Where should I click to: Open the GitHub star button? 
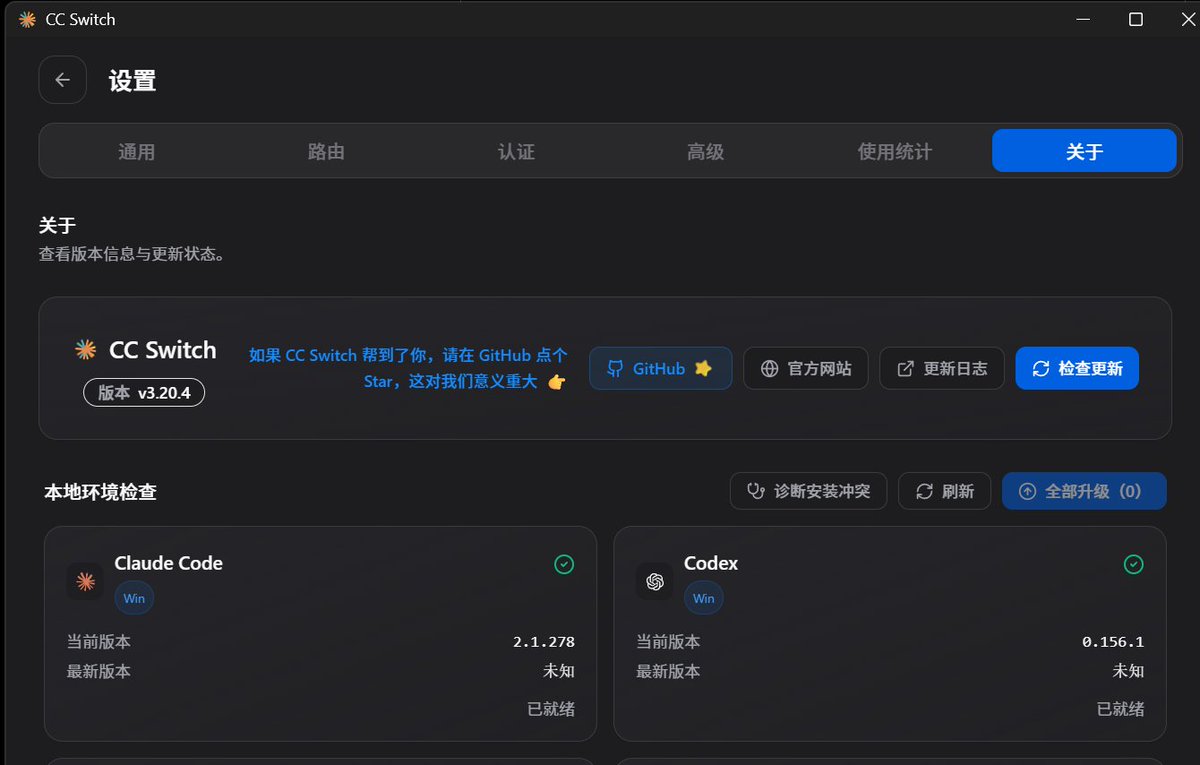pyautogui.click(x=660, y=368)
